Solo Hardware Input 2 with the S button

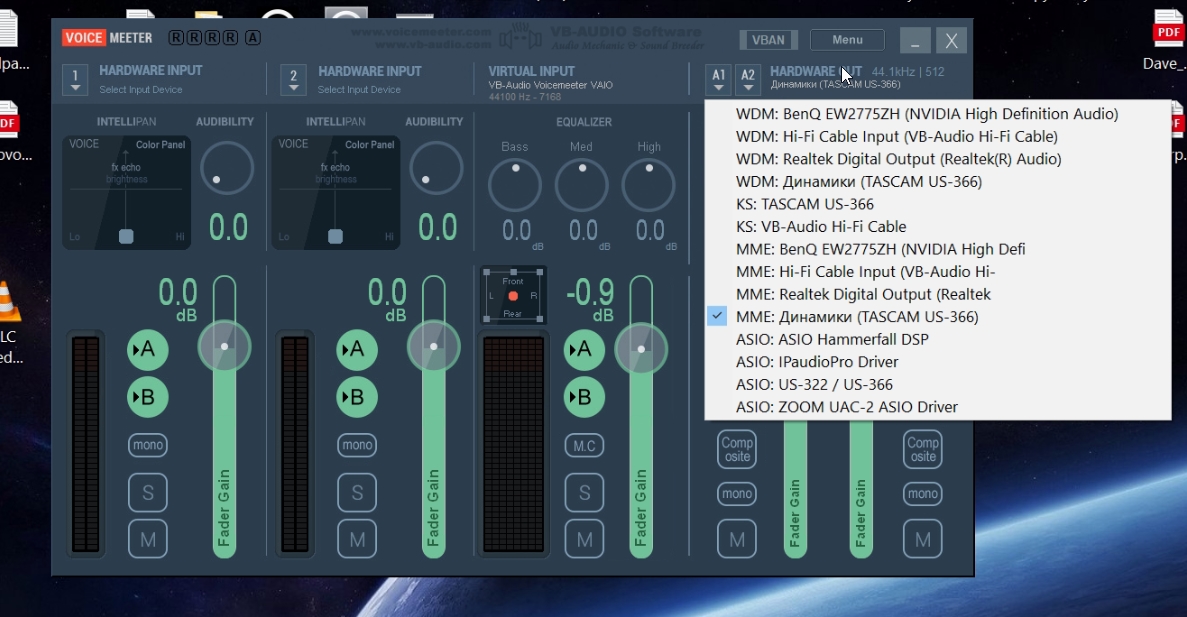point(357,493)
